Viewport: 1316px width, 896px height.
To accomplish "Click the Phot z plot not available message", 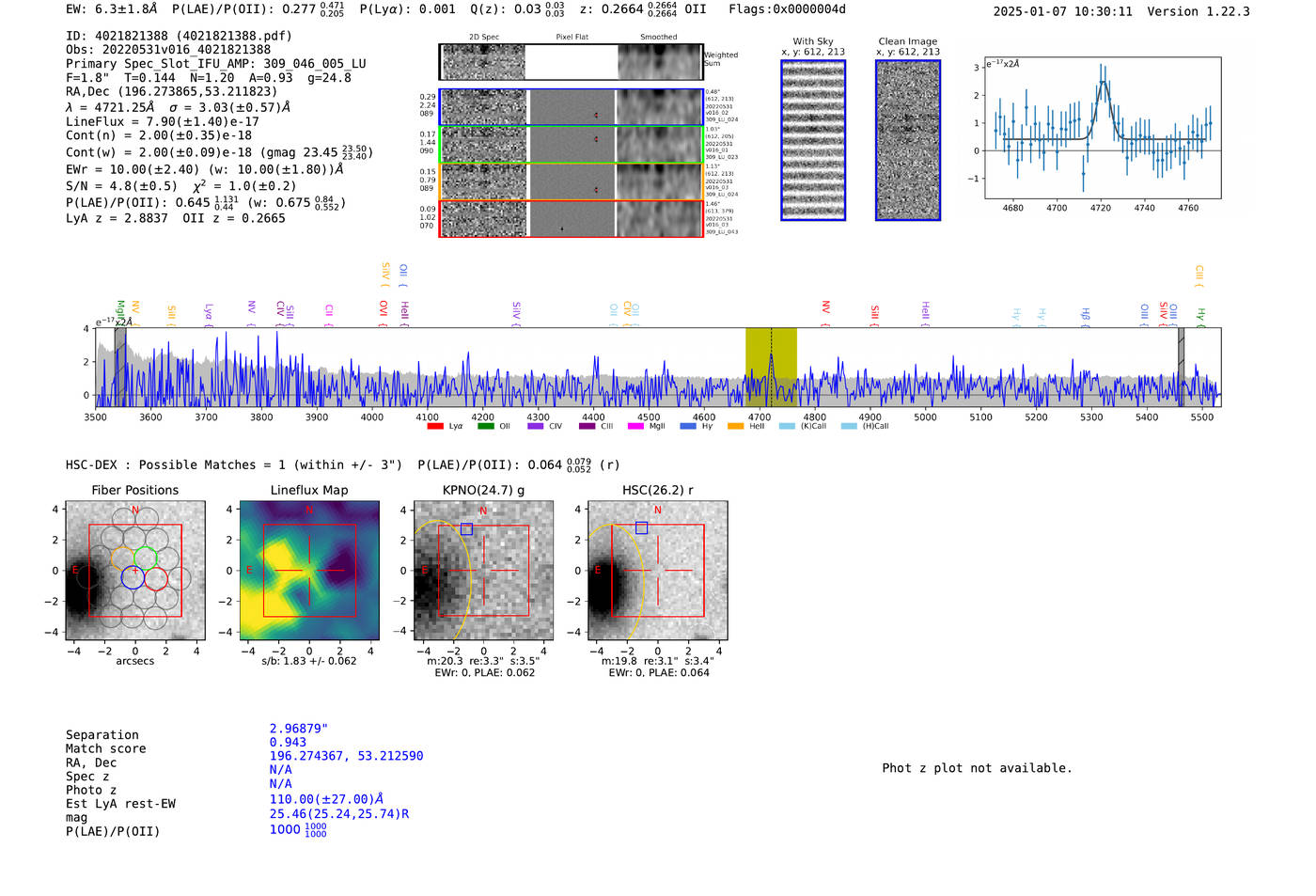I will point(977,768).
